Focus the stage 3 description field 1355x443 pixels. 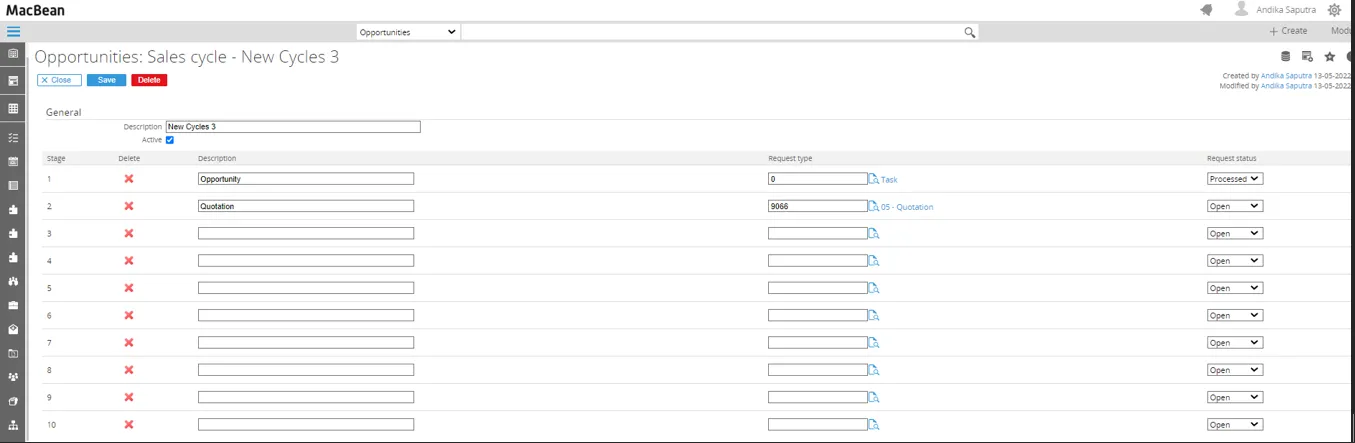click(x=305, y=233)
